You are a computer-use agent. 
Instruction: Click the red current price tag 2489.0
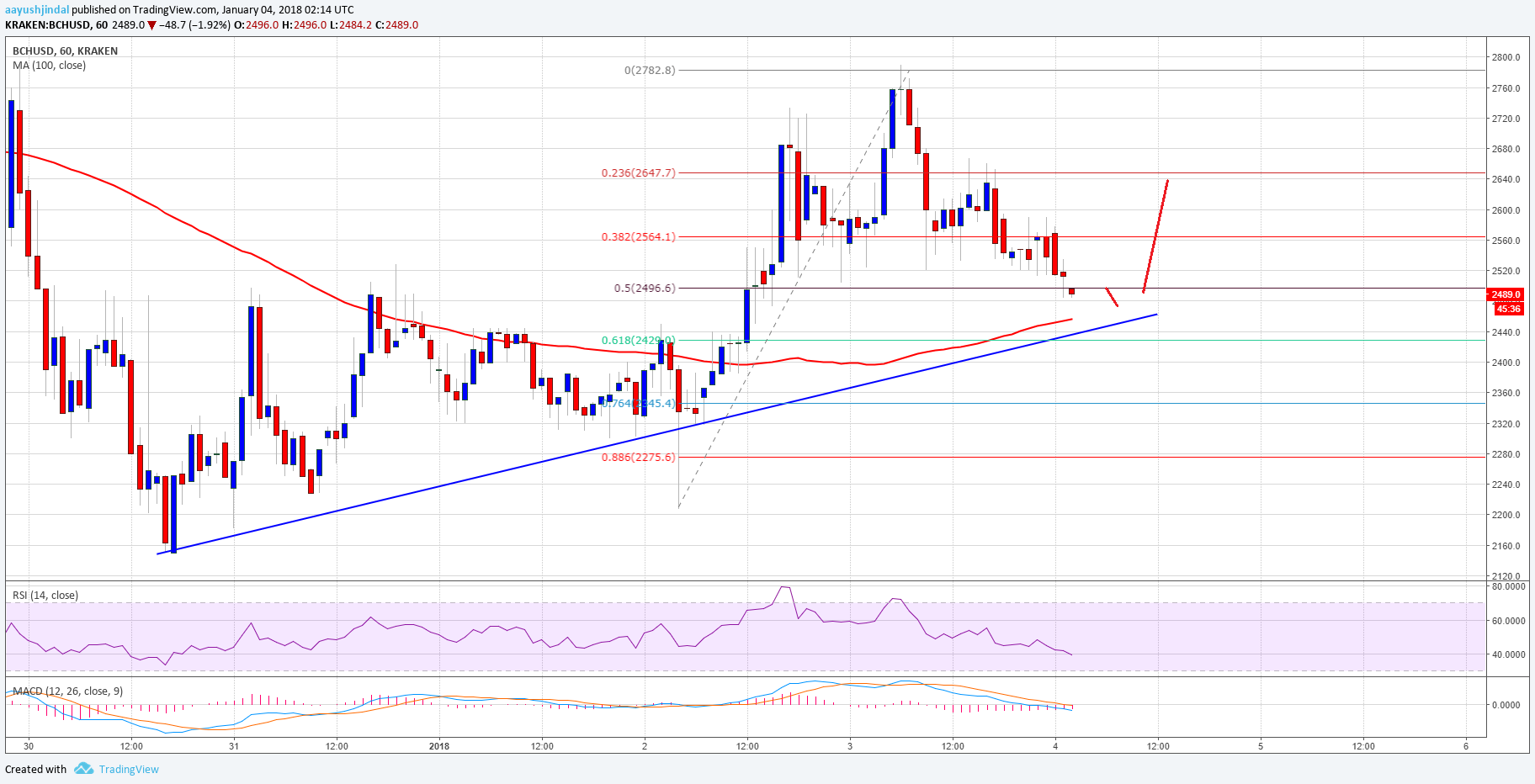(1506, 294)
